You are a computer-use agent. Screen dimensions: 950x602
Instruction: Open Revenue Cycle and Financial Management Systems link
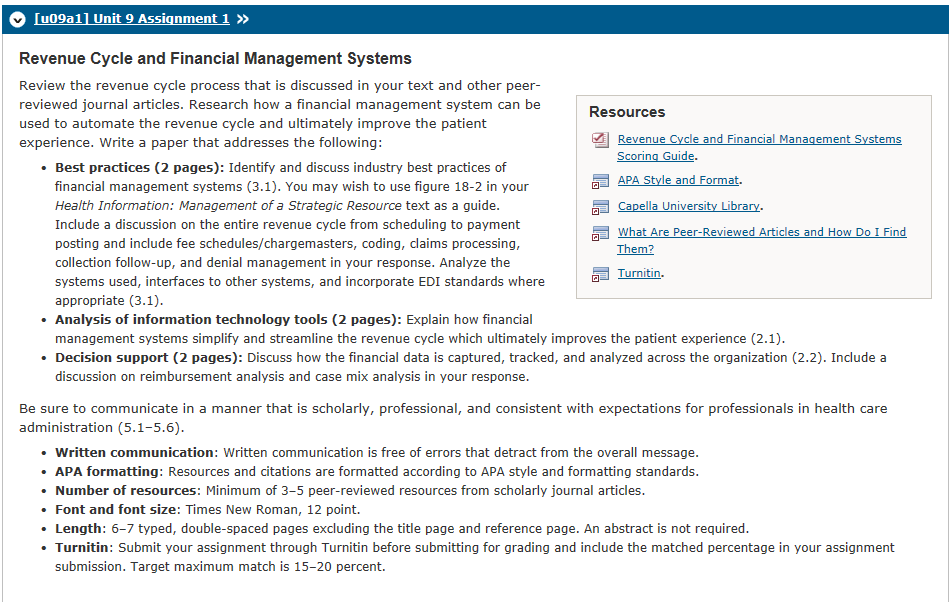pyautogui.click(x=759, y=139)
